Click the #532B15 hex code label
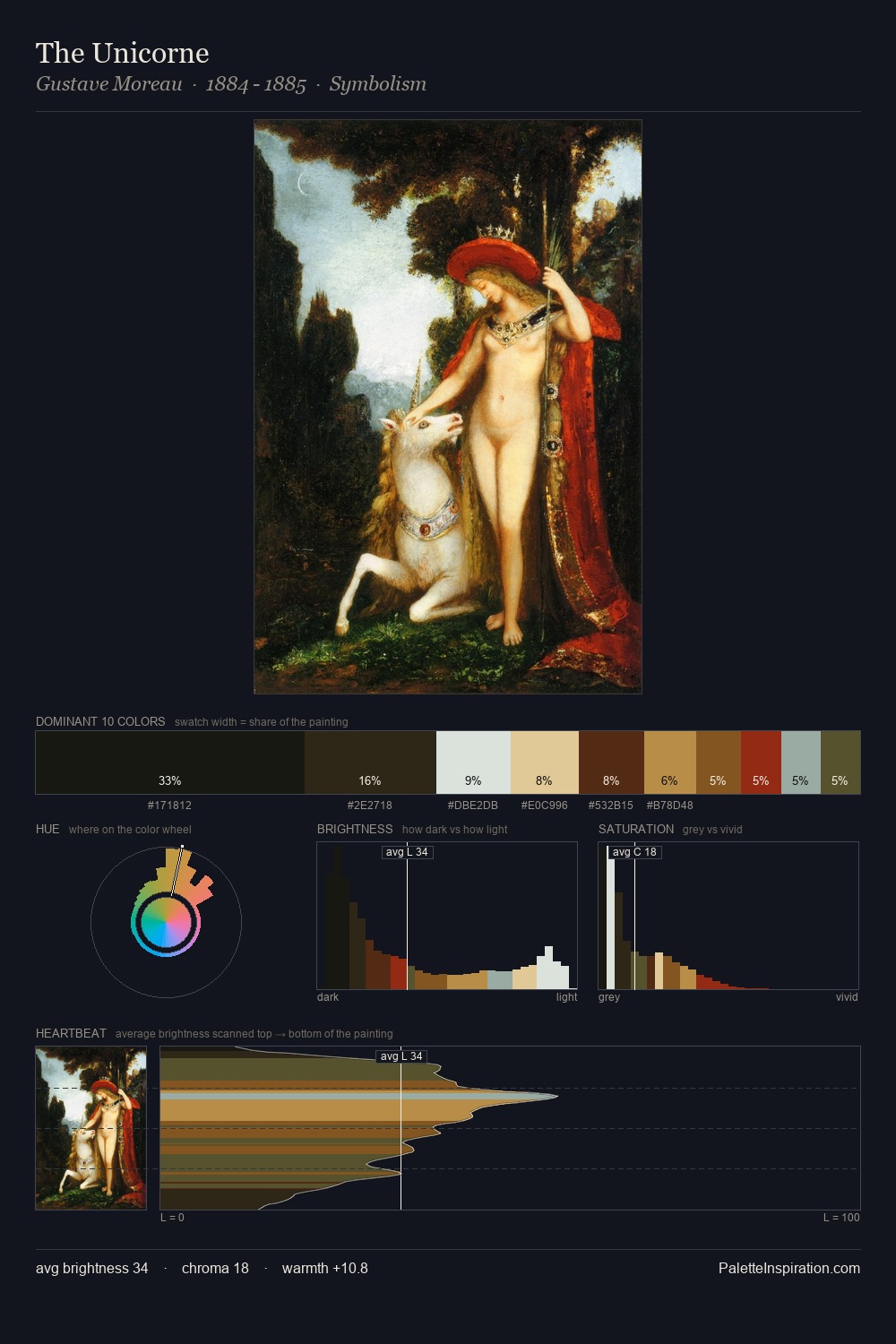896x1344 pixels. 611,806
